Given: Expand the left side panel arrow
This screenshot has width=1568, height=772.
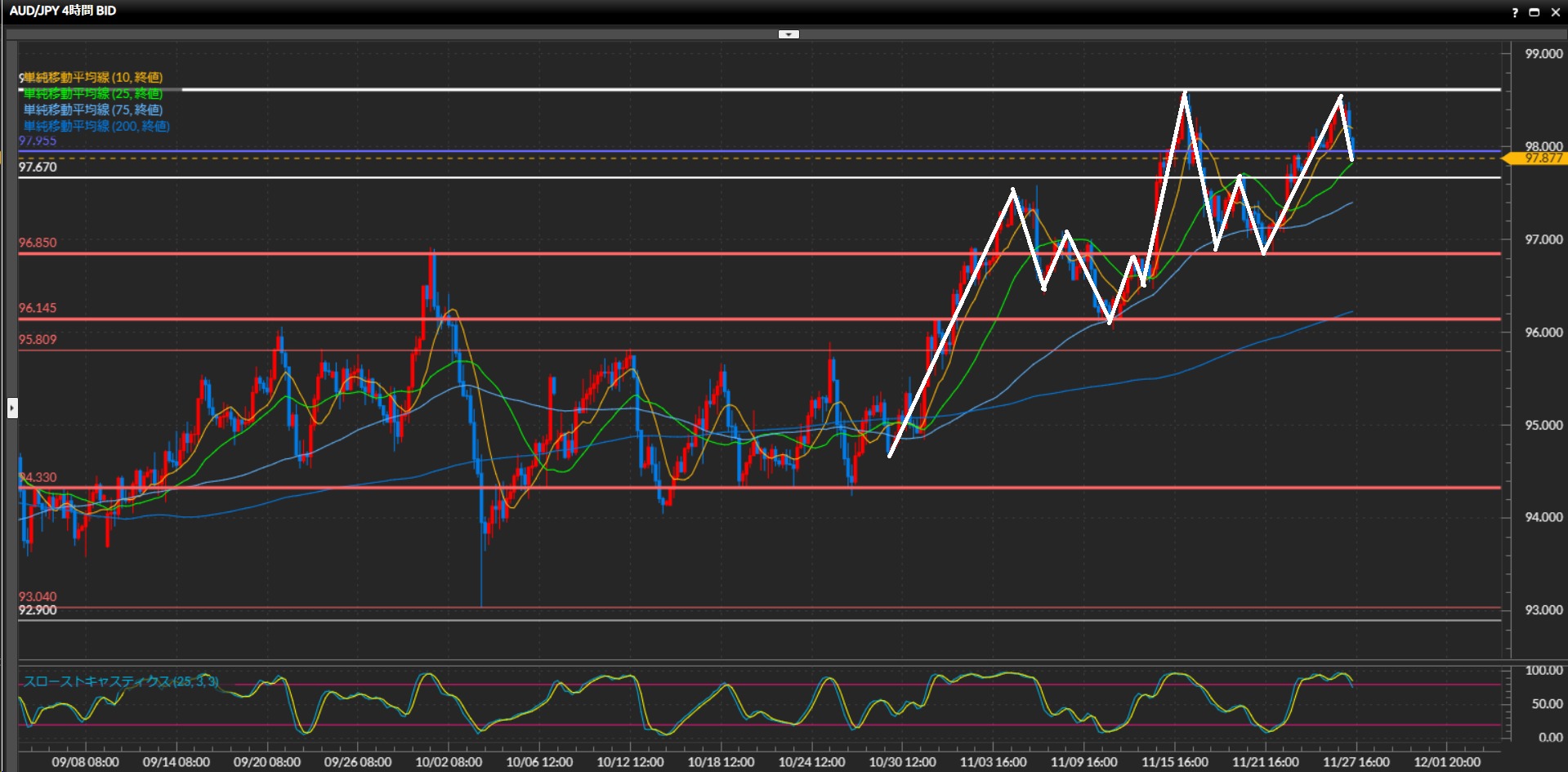Looking at the screenshot, I should tap(12, 408).
